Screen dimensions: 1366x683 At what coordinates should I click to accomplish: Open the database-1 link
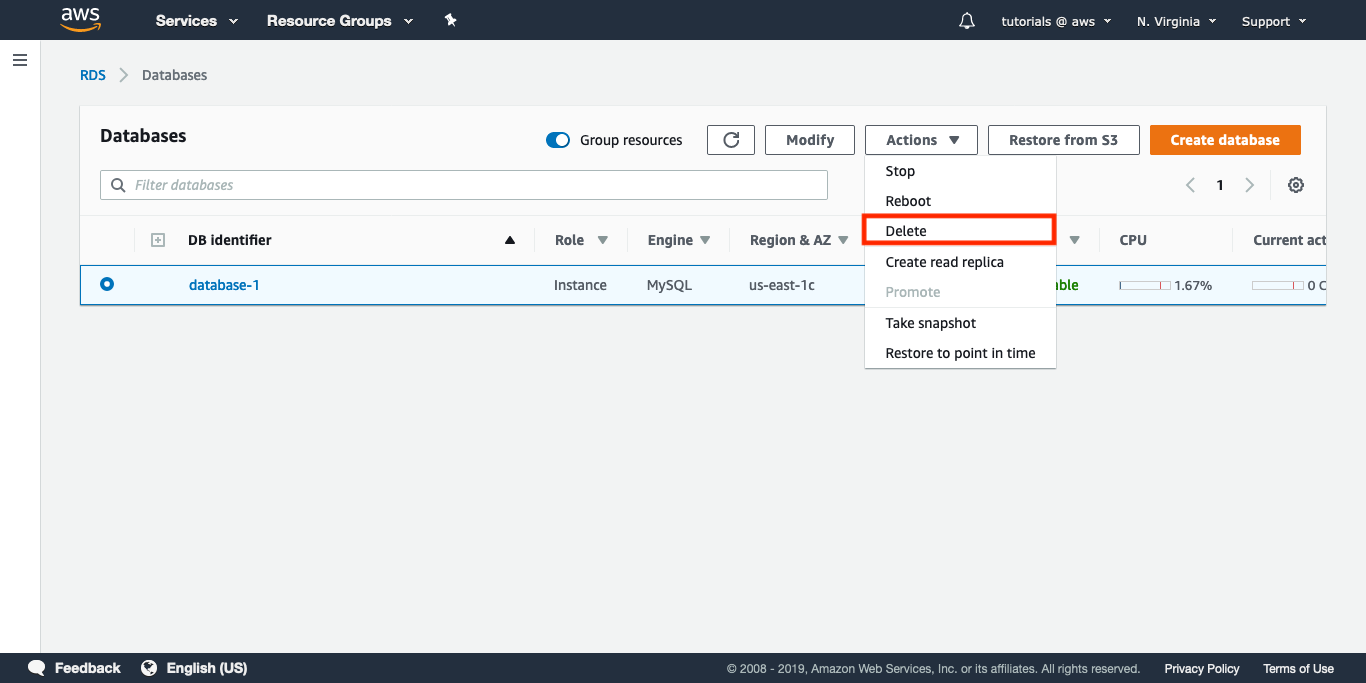coord(224,285)
